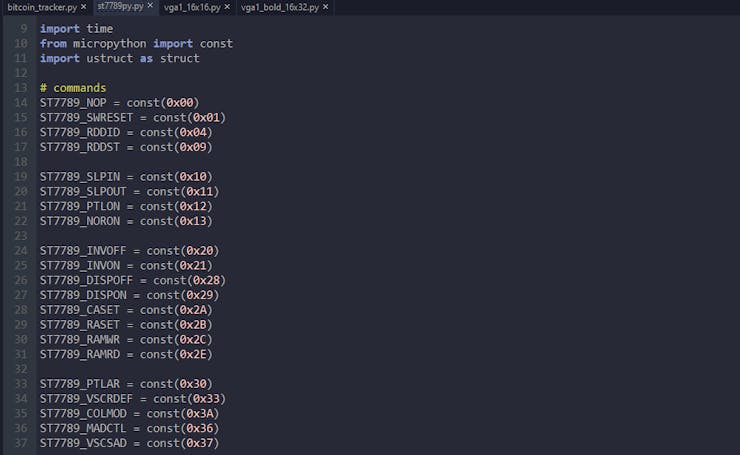Click the 0x2A value on the CASET line

pos(193,310)
